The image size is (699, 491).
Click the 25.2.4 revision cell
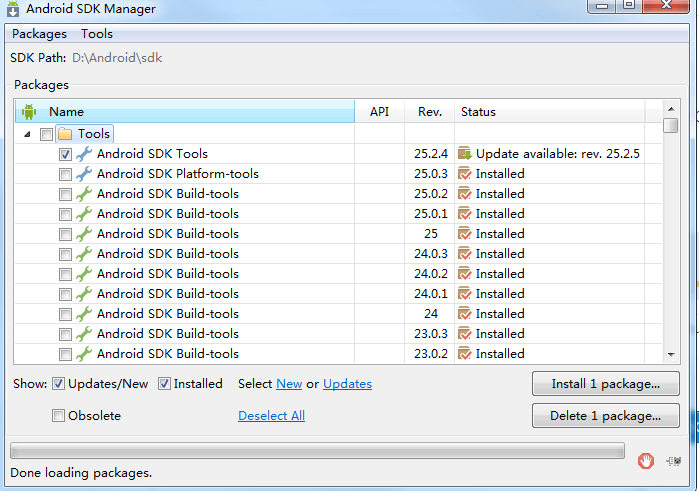431,154
